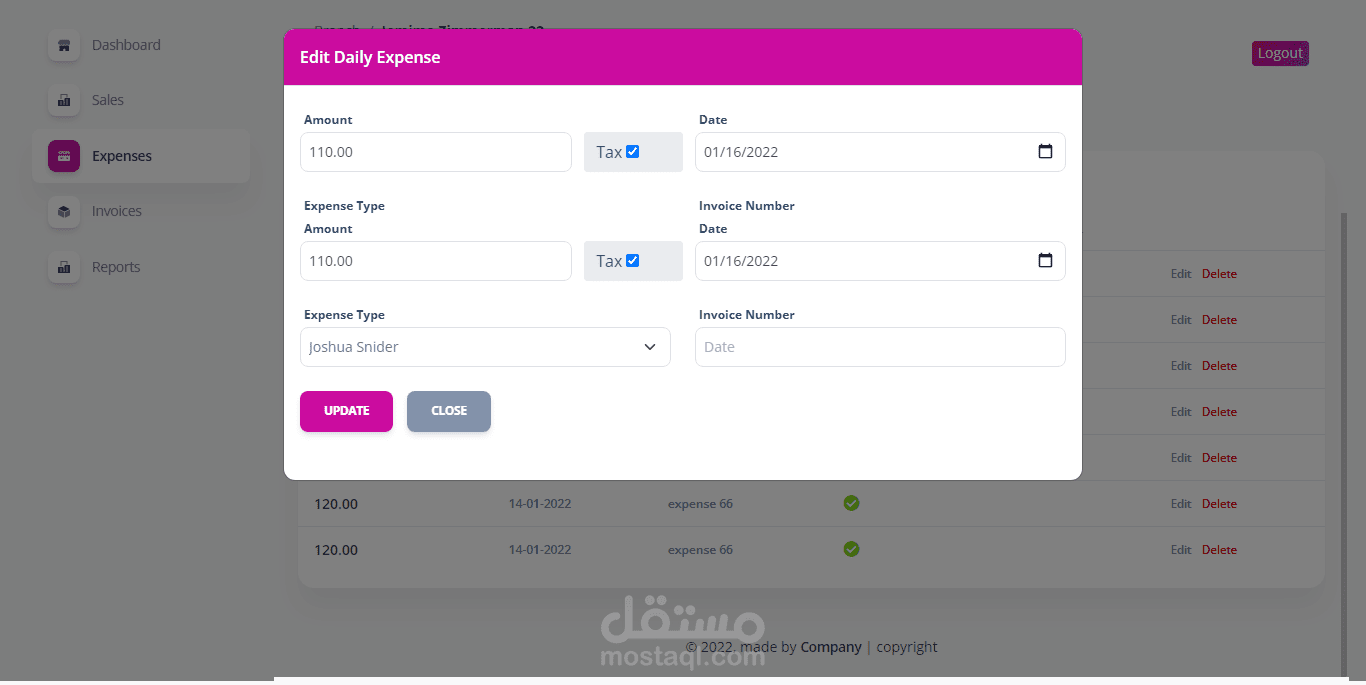Click the Invoices box icon

click(64, 211)
